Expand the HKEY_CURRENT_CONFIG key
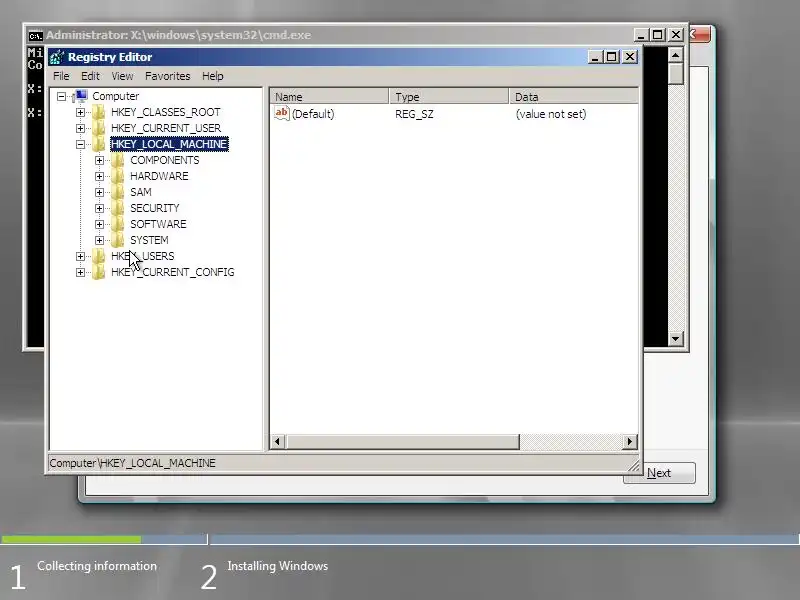The image size is (800, 600). pos(81,272)
